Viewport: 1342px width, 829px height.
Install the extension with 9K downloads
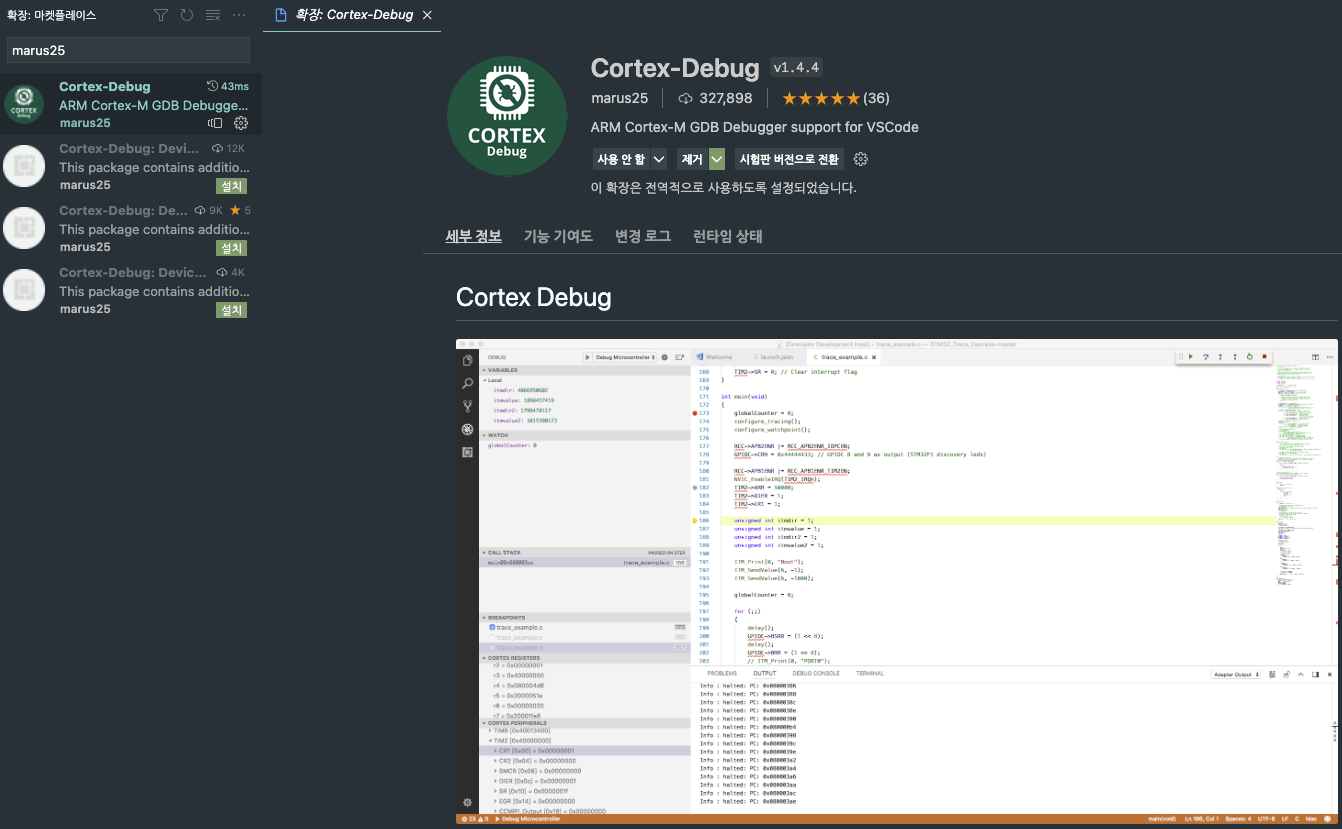click(232, 248)
